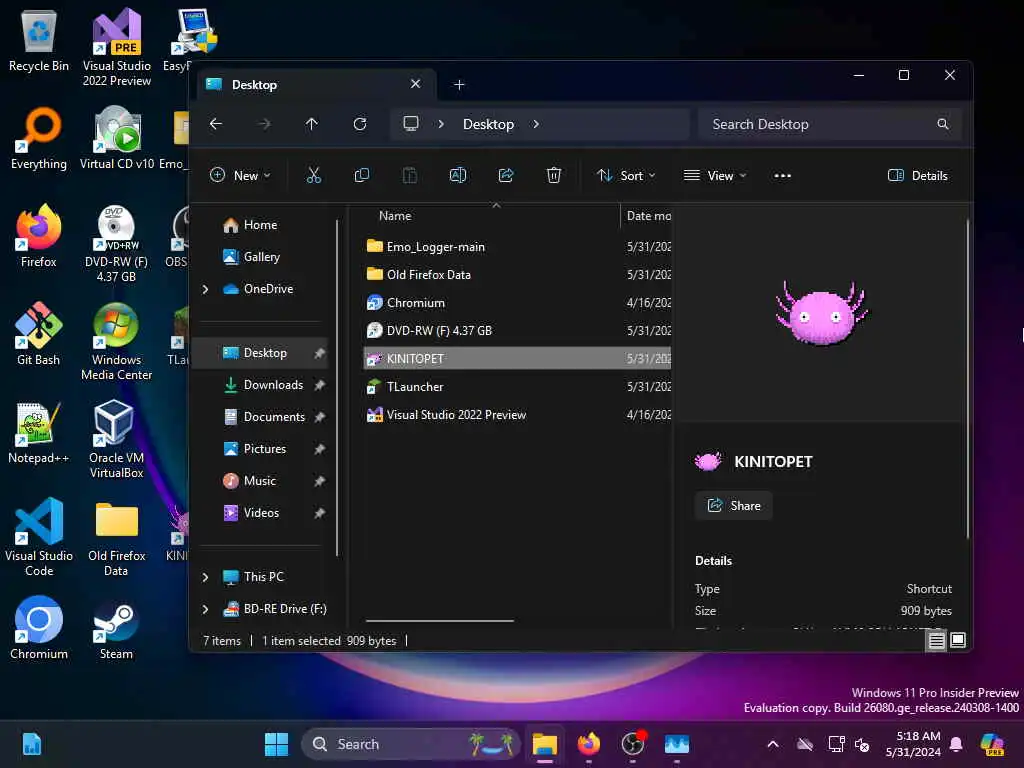
Task: Expand the OneDrive tree node
Action: click(205, 289)
